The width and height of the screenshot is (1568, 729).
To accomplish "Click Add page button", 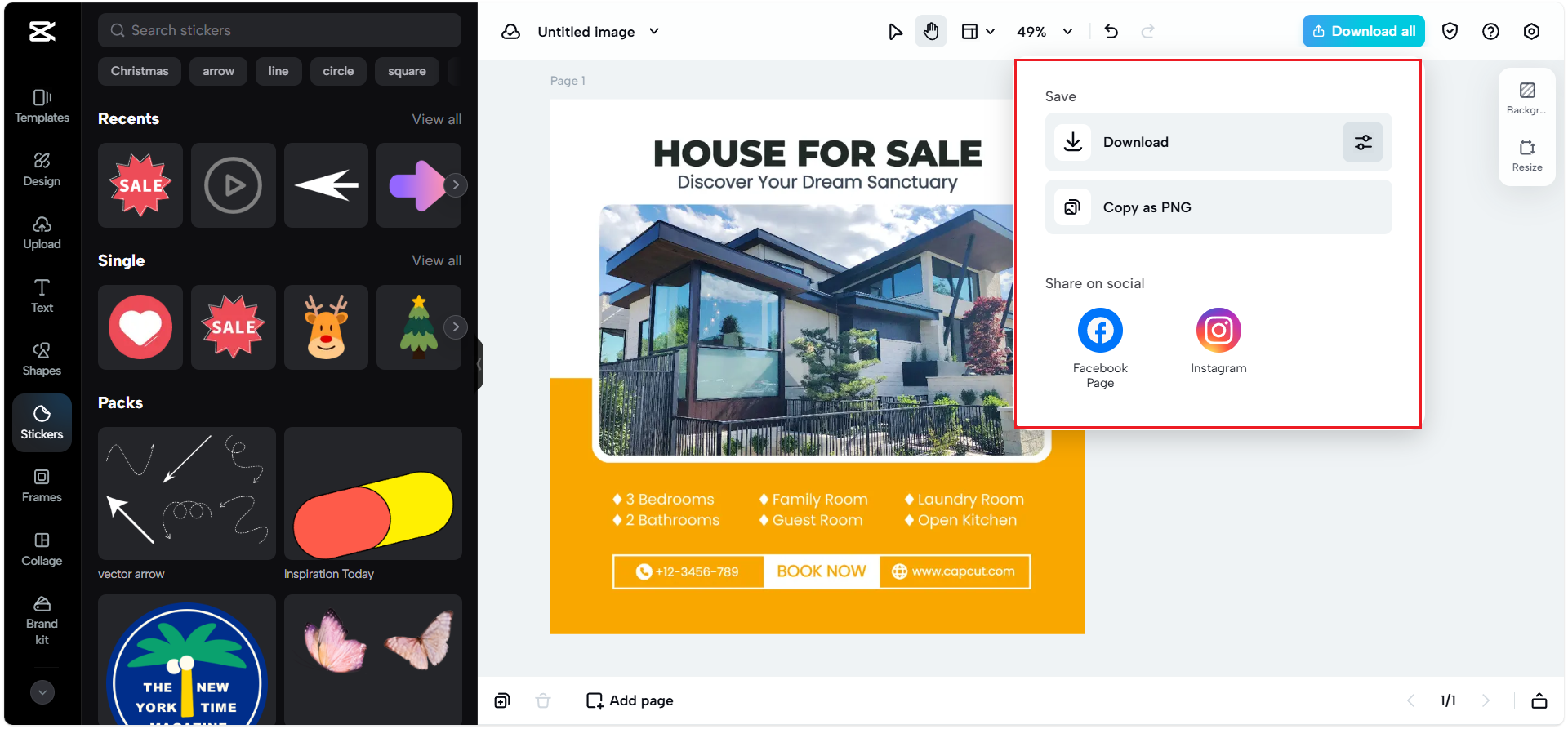I will 630,700.
